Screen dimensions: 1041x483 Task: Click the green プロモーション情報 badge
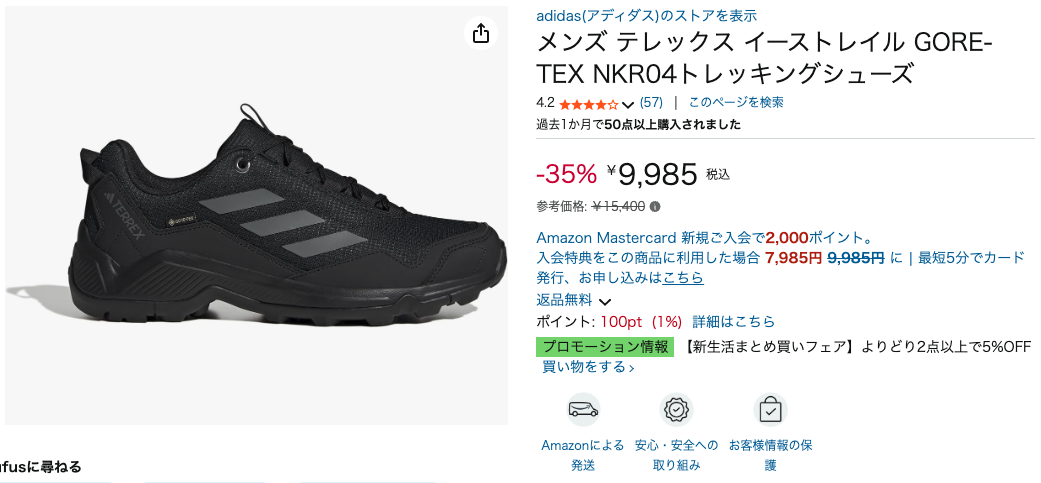(606, 346)
